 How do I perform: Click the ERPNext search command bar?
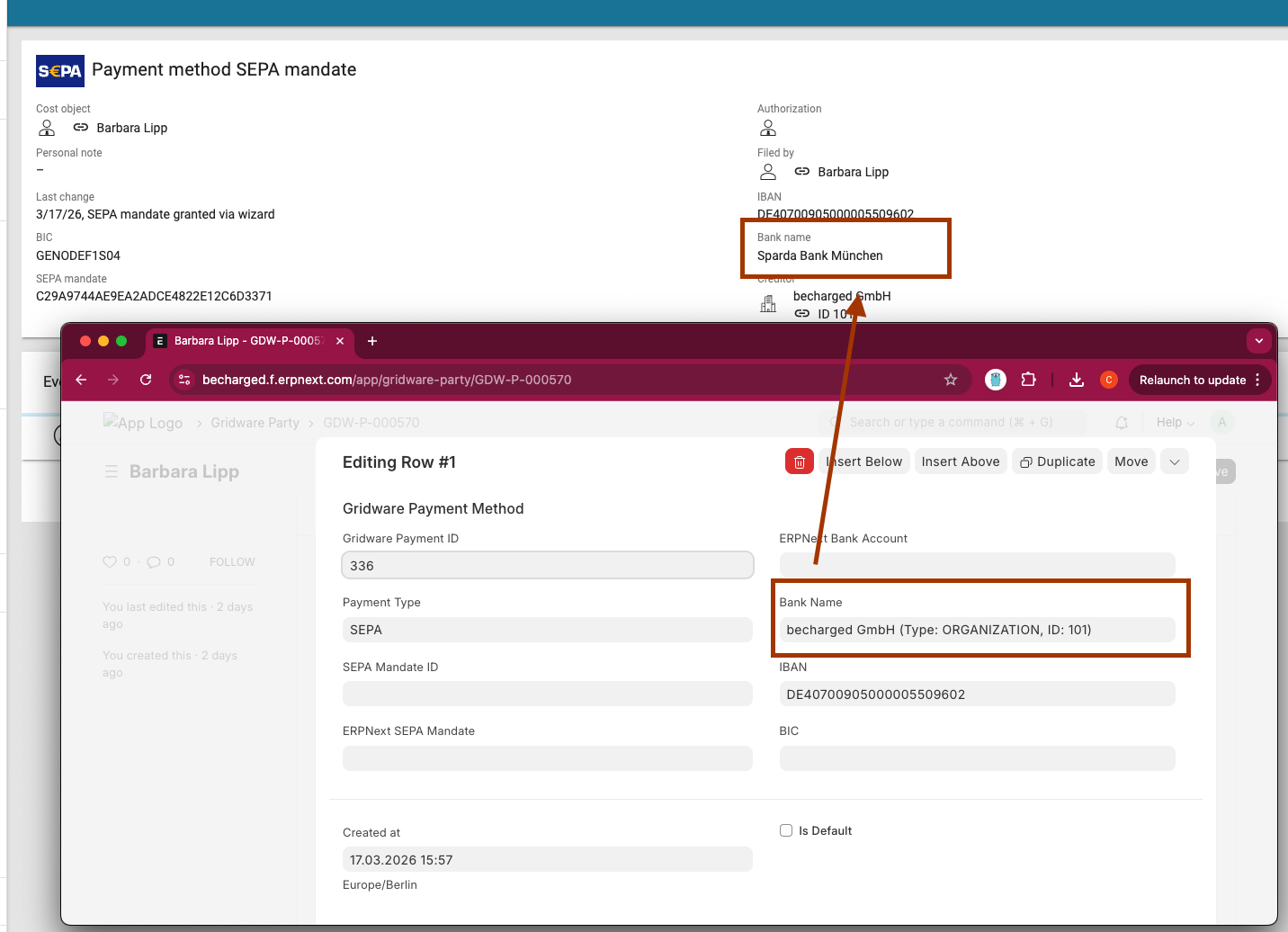[x=953, y=422]
